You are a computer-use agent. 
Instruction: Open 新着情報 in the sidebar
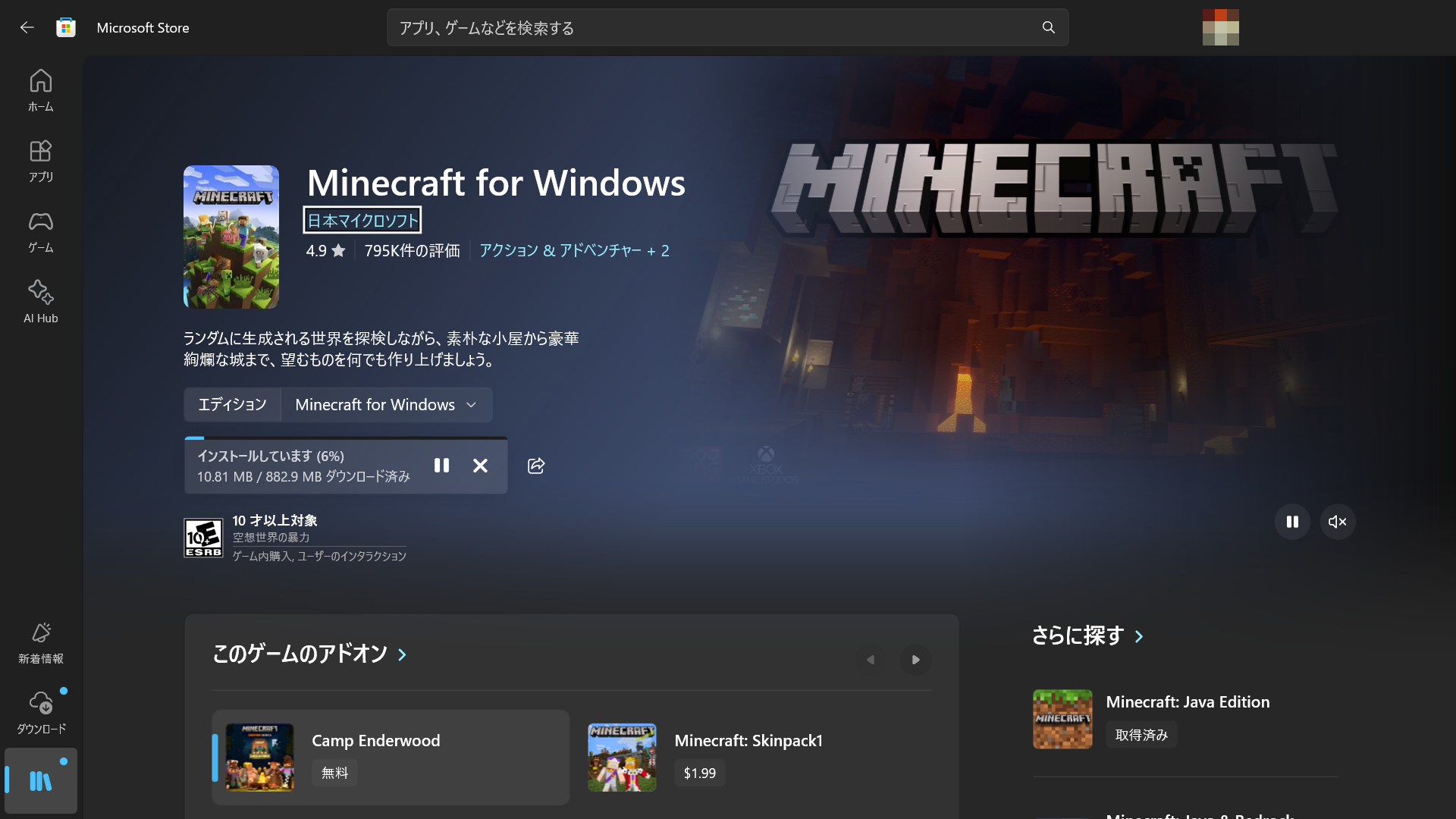pos(40,642)
